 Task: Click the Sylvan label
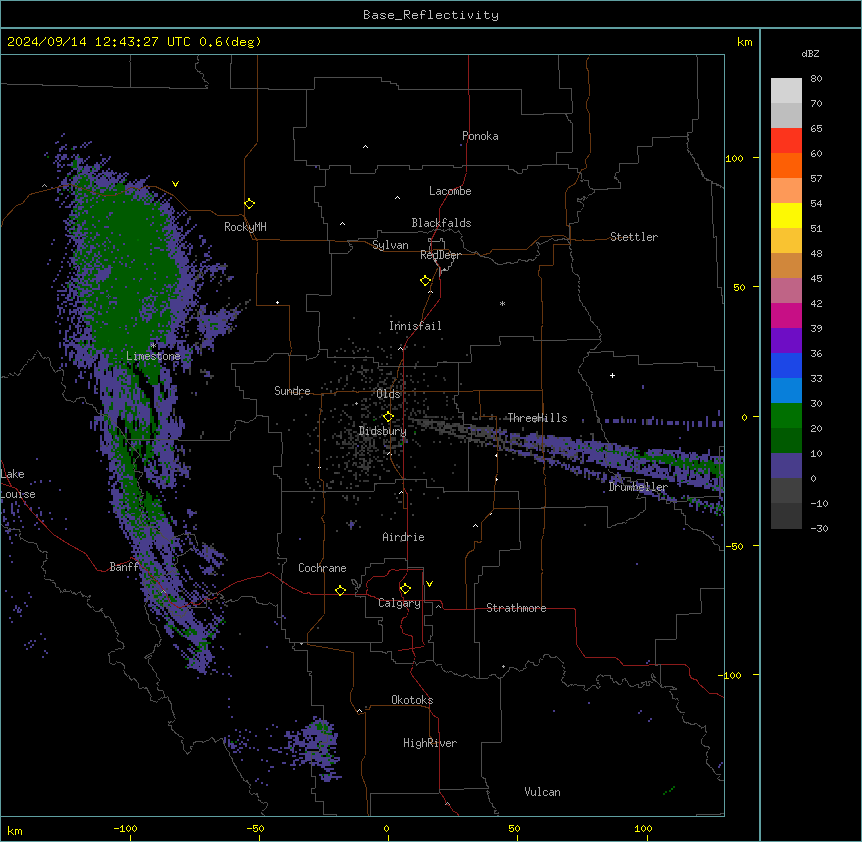[390, 245]
